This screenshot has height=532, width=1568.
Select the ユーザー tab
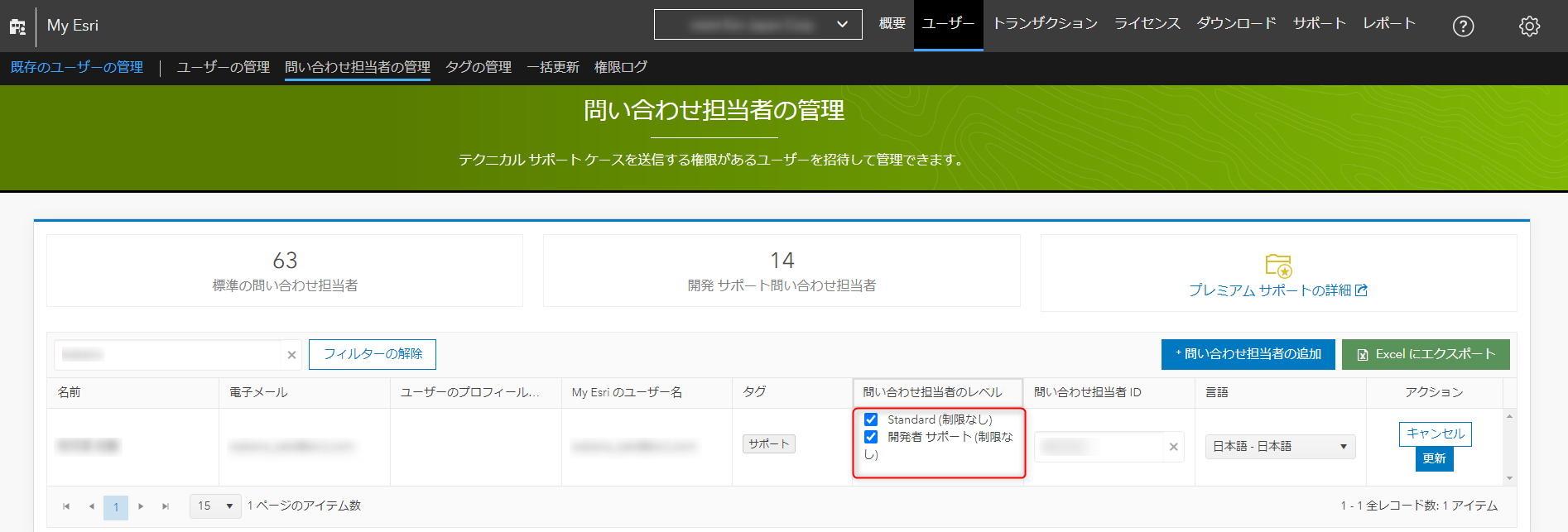point(948,24)
